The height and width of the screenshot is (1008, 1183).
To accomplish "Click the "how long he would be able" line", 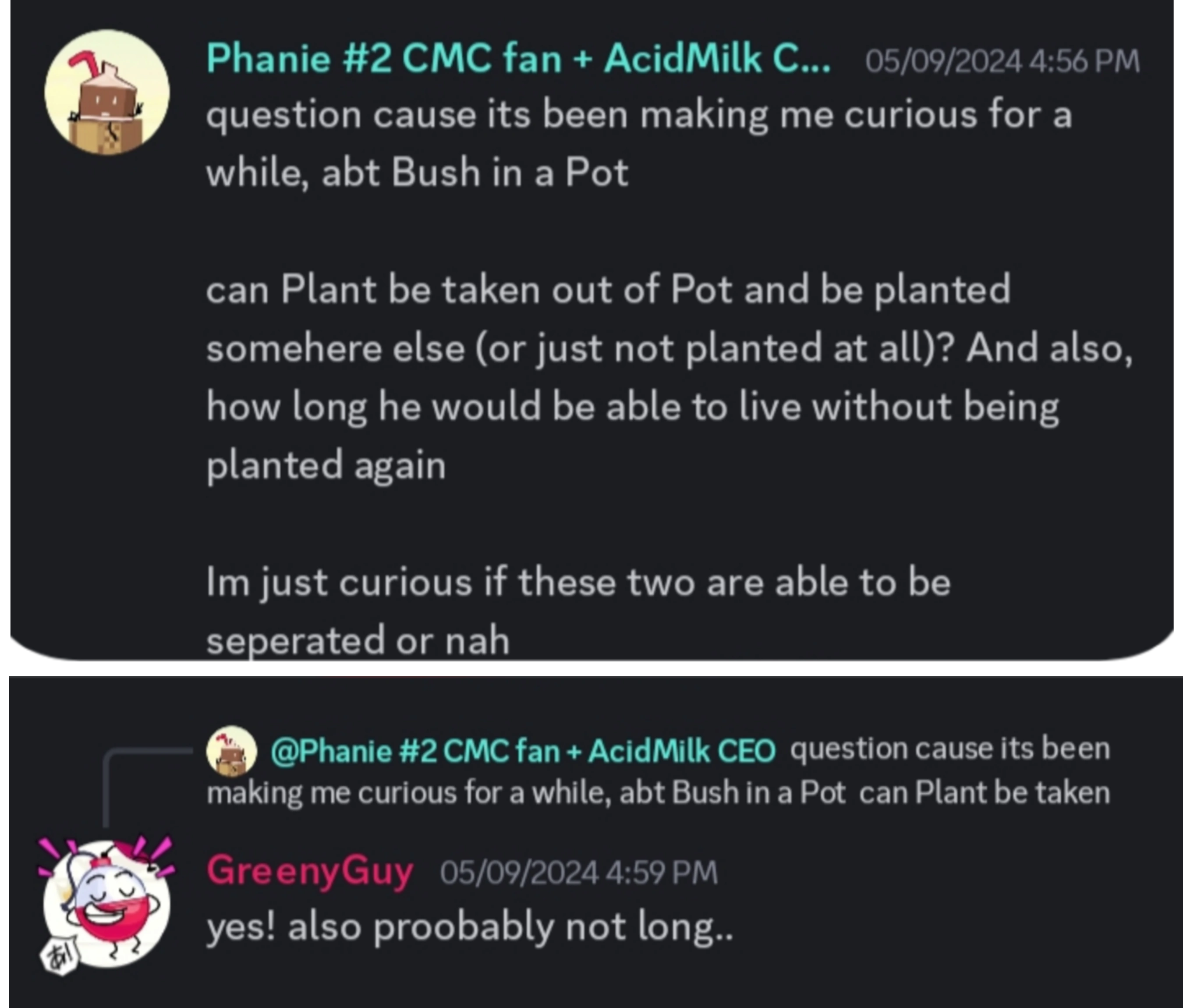I will (632, 407).
